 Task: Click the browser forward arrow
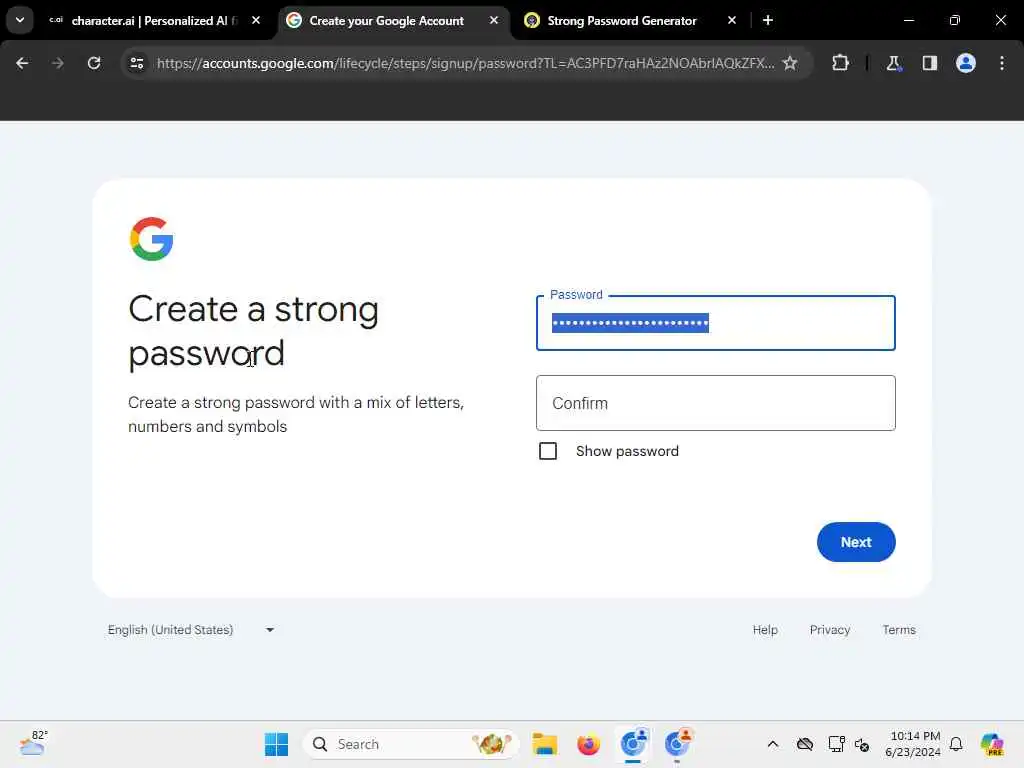(x=58, y=63)
